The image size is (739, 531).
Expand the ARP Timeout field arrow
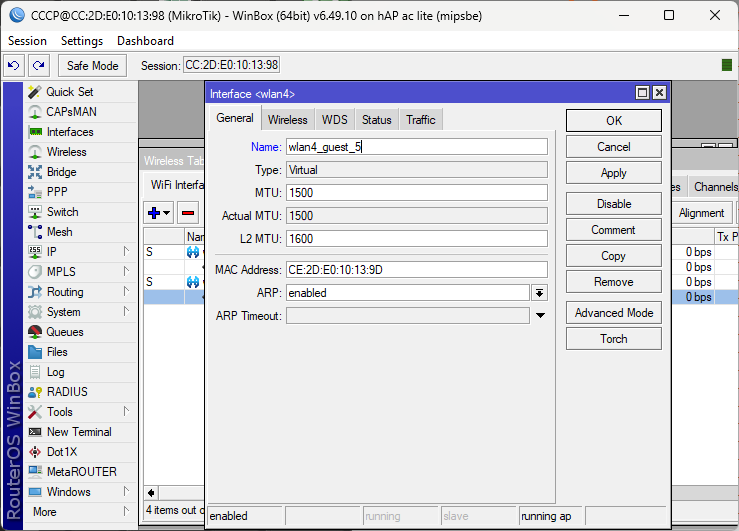[x=540, y=316]
